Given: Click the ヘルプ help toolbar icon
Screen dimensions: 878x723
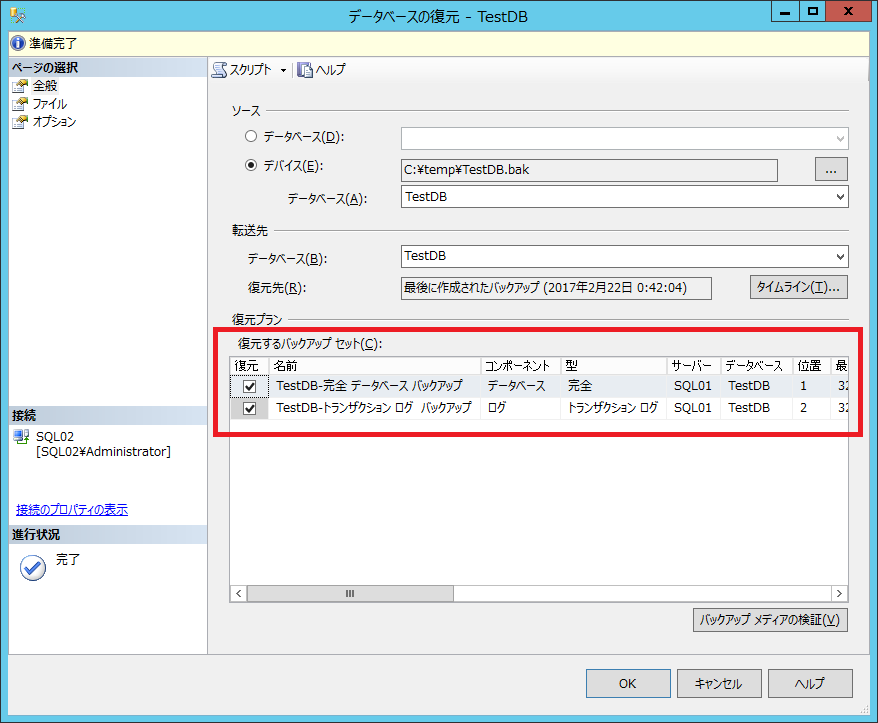Looking at the screenshot, I should click(x=304, y=70).
